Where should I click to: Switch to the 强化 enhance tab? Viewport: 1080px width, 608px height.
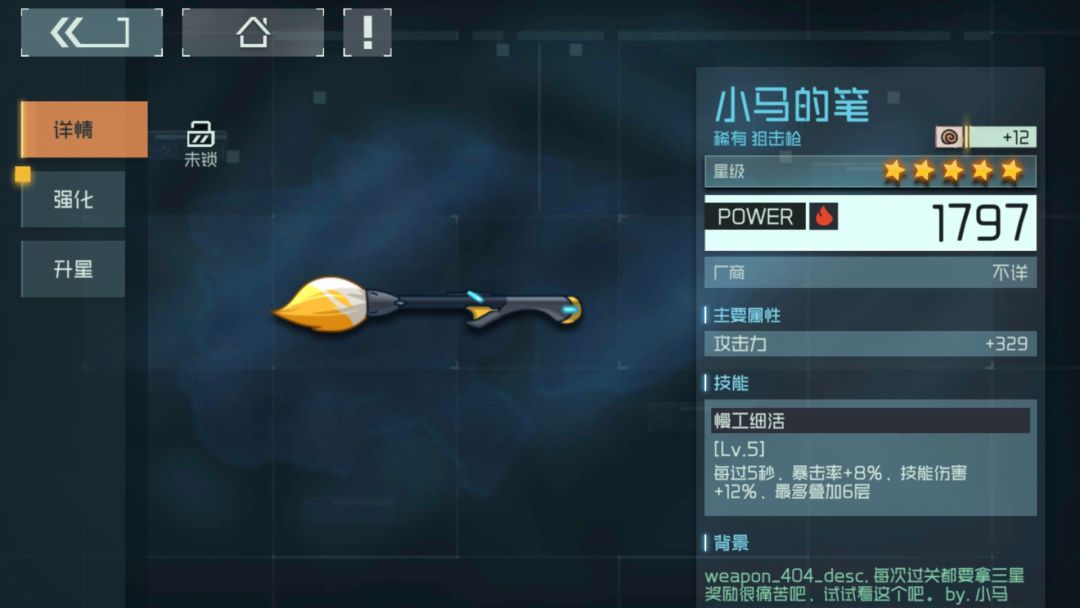(73, 199)
